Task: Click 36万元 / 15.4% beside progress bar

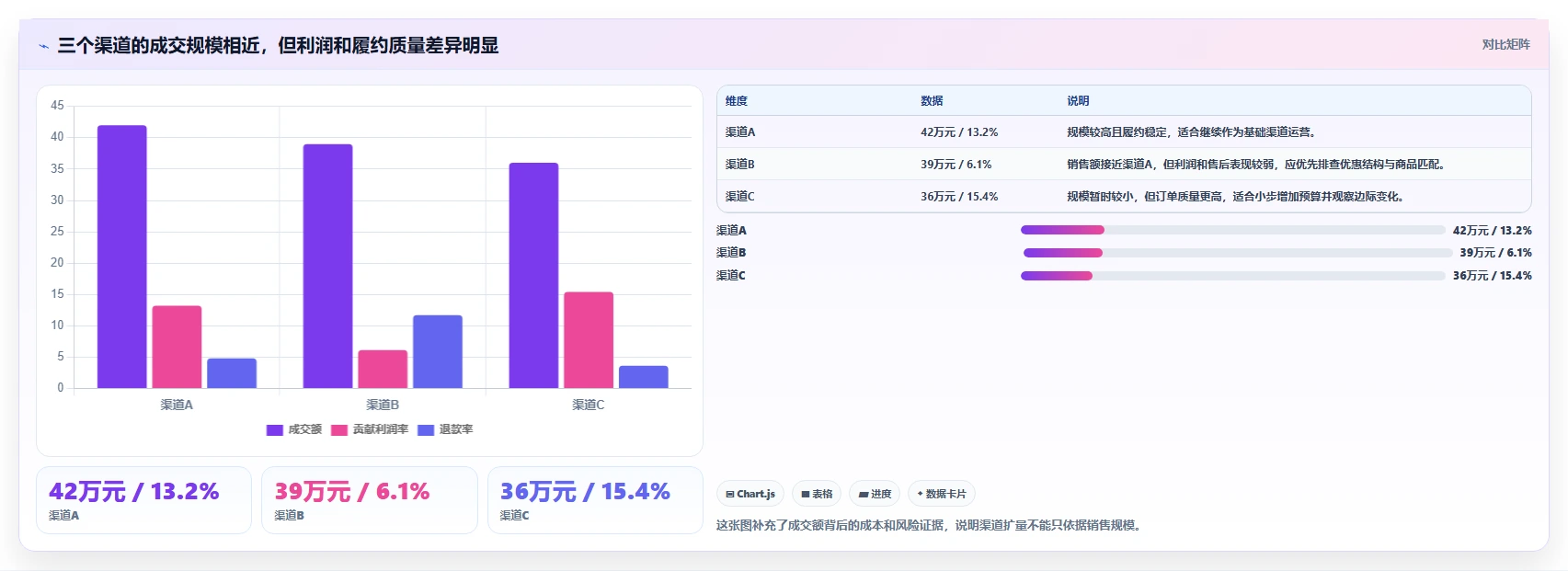Action: [1493, 276]
